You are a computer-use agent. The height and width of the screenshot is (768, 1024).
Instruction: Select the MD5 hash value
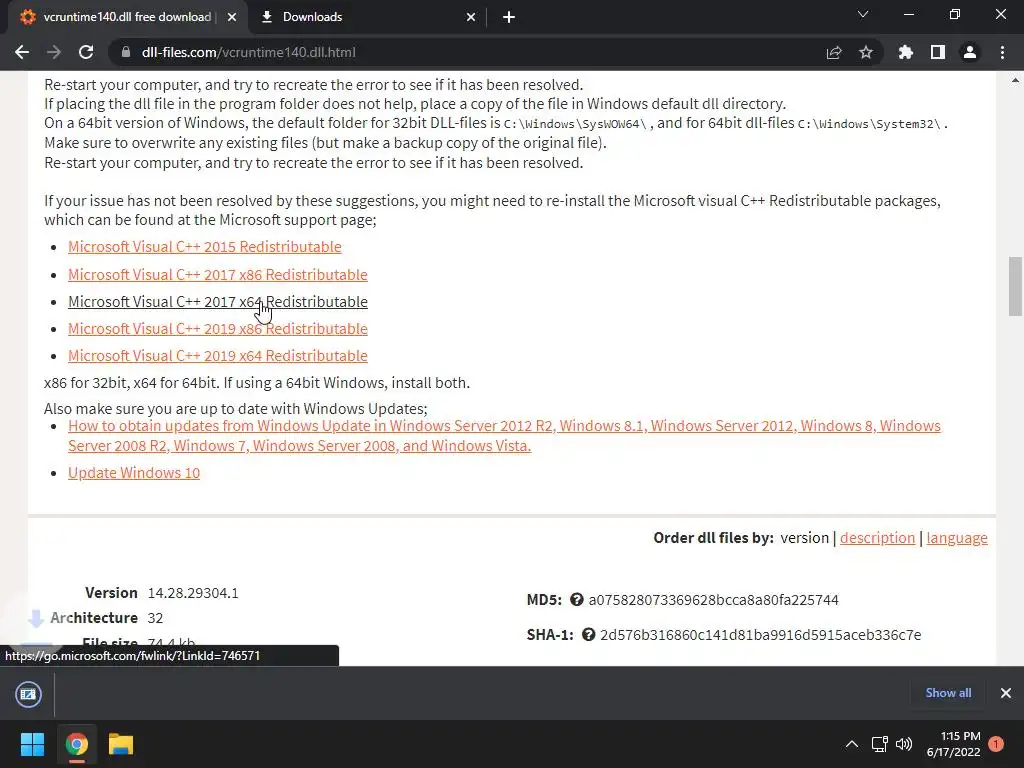(713, 600)
